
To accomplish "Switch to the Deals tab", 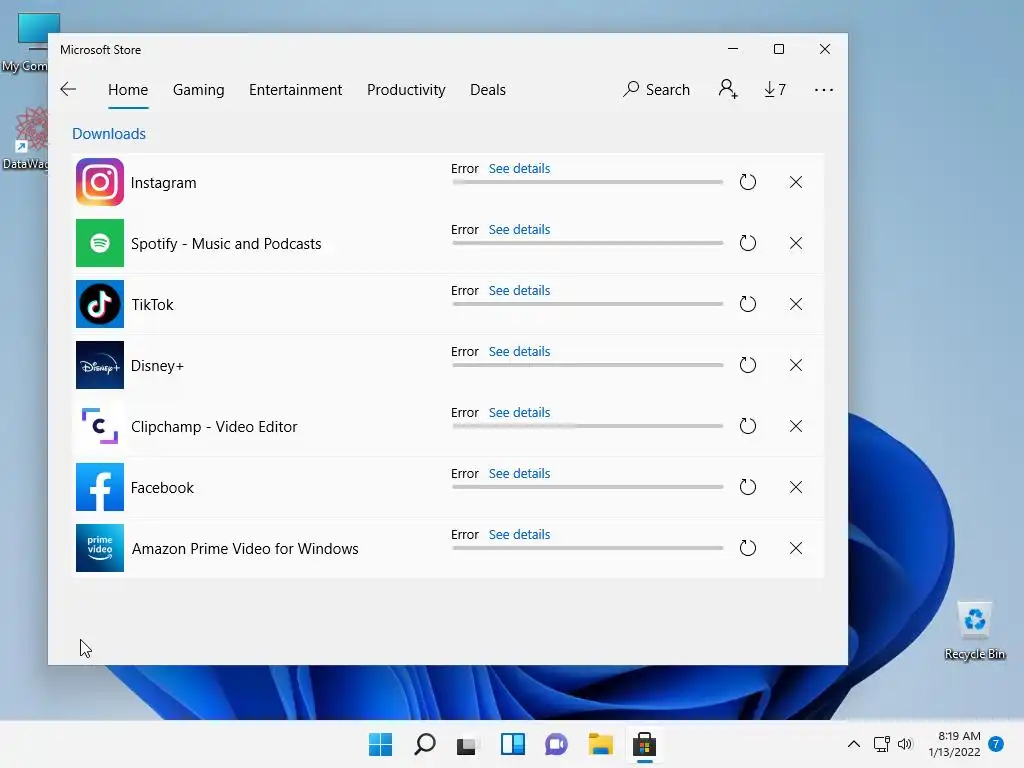I will pyautogui.click(x=488, y=89).
